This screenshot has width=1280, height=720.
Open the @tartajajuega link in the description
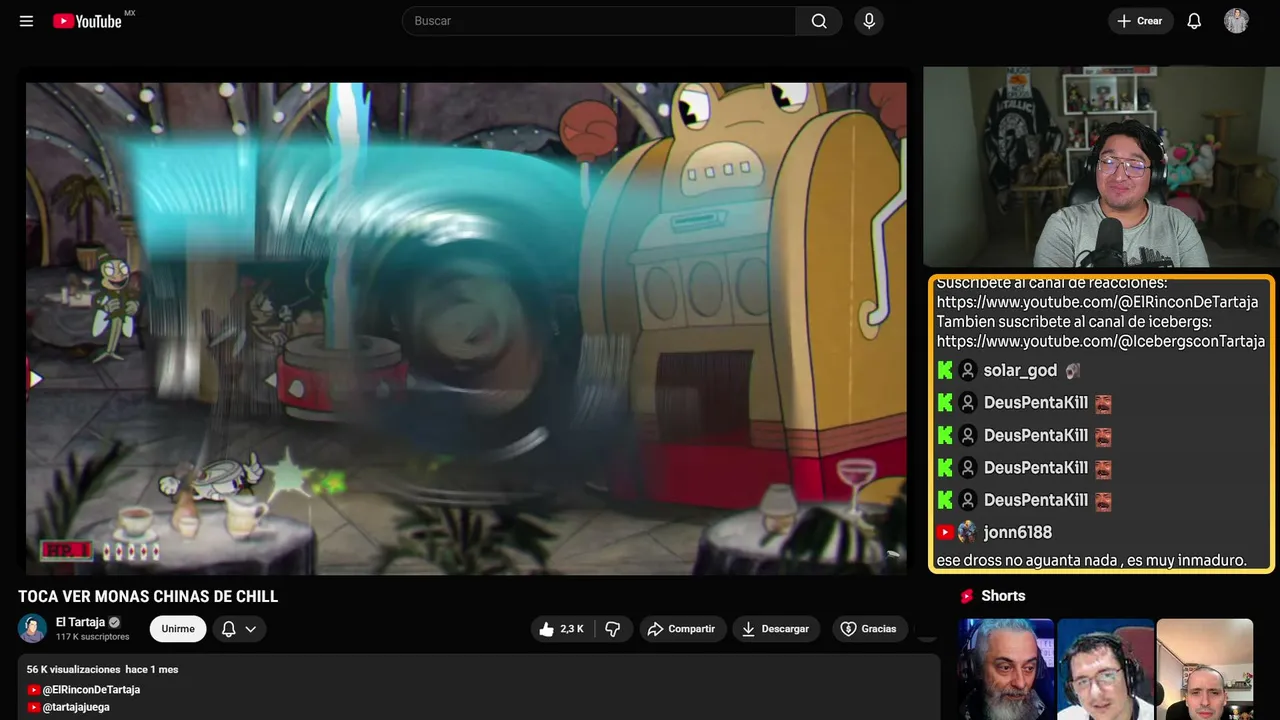tap(76, 707)
